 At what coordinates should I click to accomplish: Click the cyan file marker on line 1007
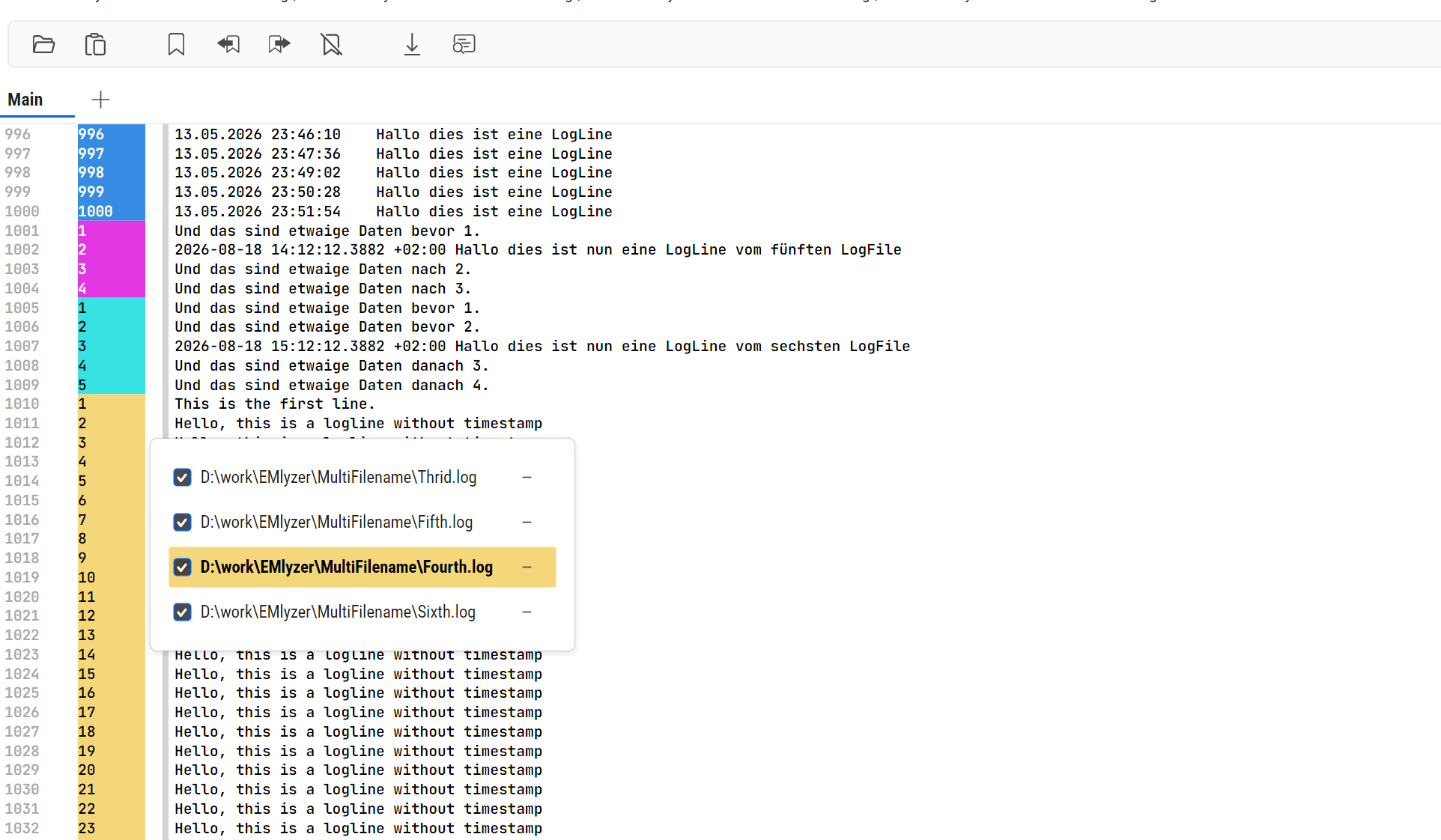(112, 346)
